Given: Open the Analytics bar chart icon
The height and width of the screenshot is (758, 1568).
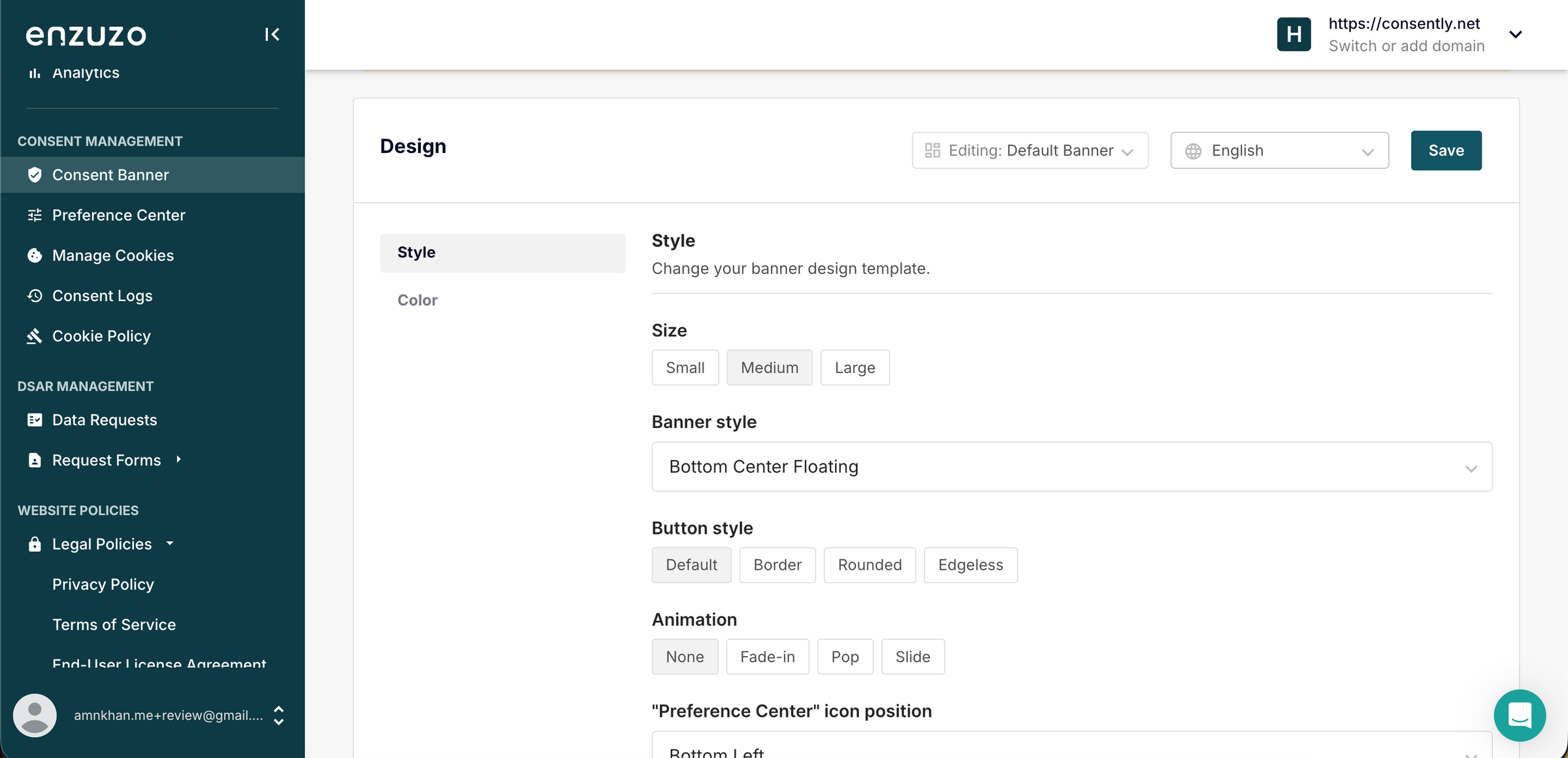Looking at the screenshot, I should point(35,73).
